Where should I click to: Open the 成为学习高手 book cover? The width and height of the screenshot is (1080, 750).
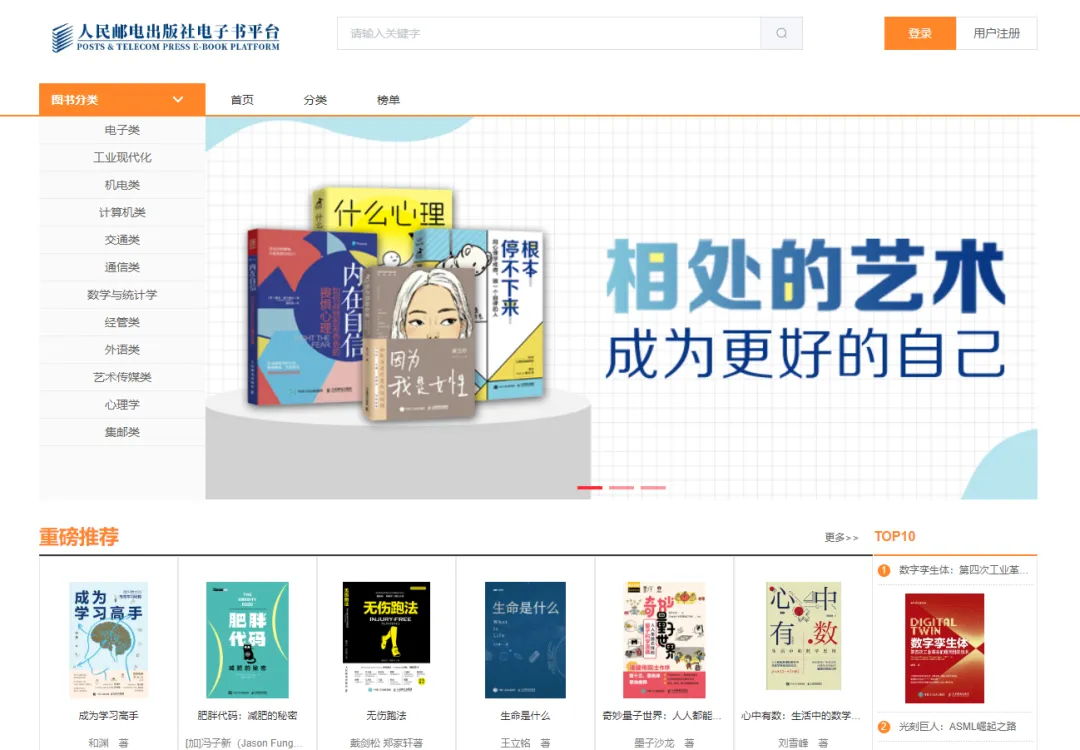pos(108,640)
